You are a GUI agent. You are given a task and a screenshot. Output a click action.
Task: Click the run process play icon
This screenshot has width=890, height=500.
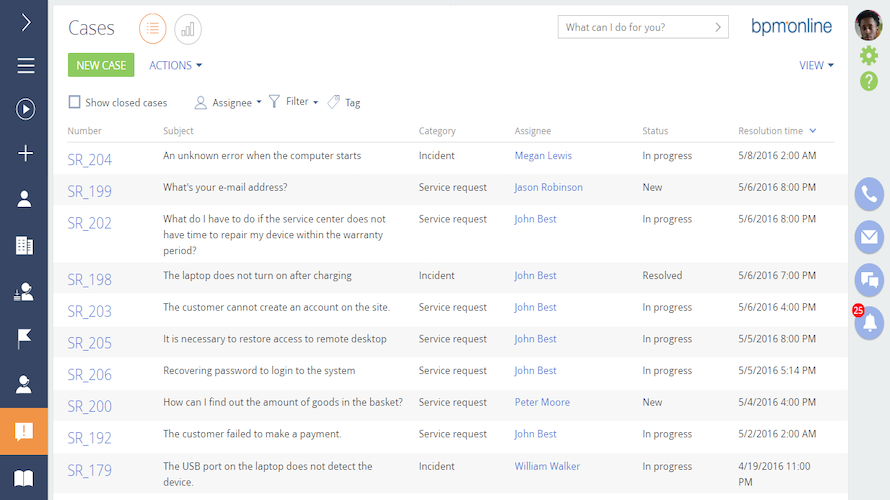coord(25,109)
